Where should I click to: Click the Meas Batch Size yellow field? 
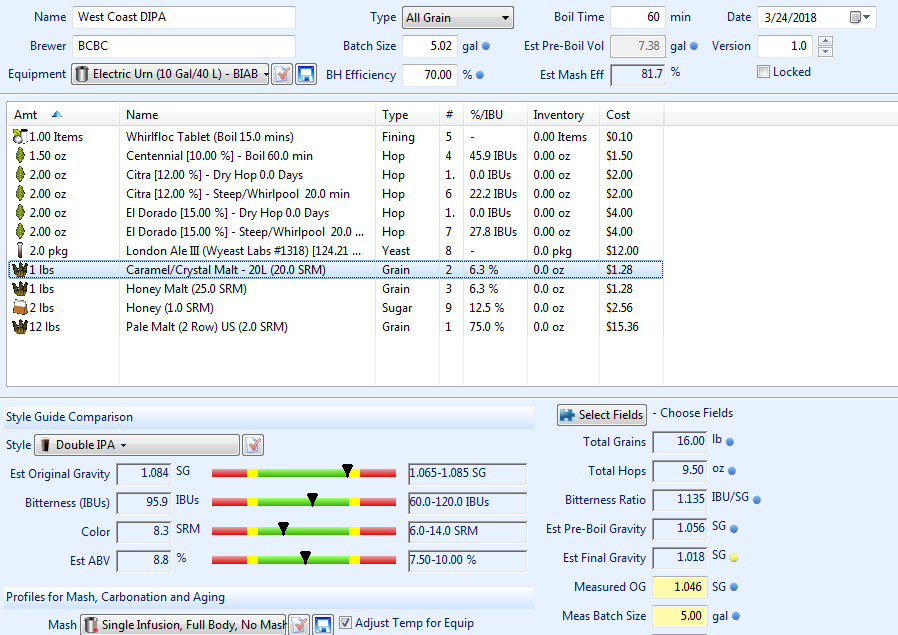[680, 616]
